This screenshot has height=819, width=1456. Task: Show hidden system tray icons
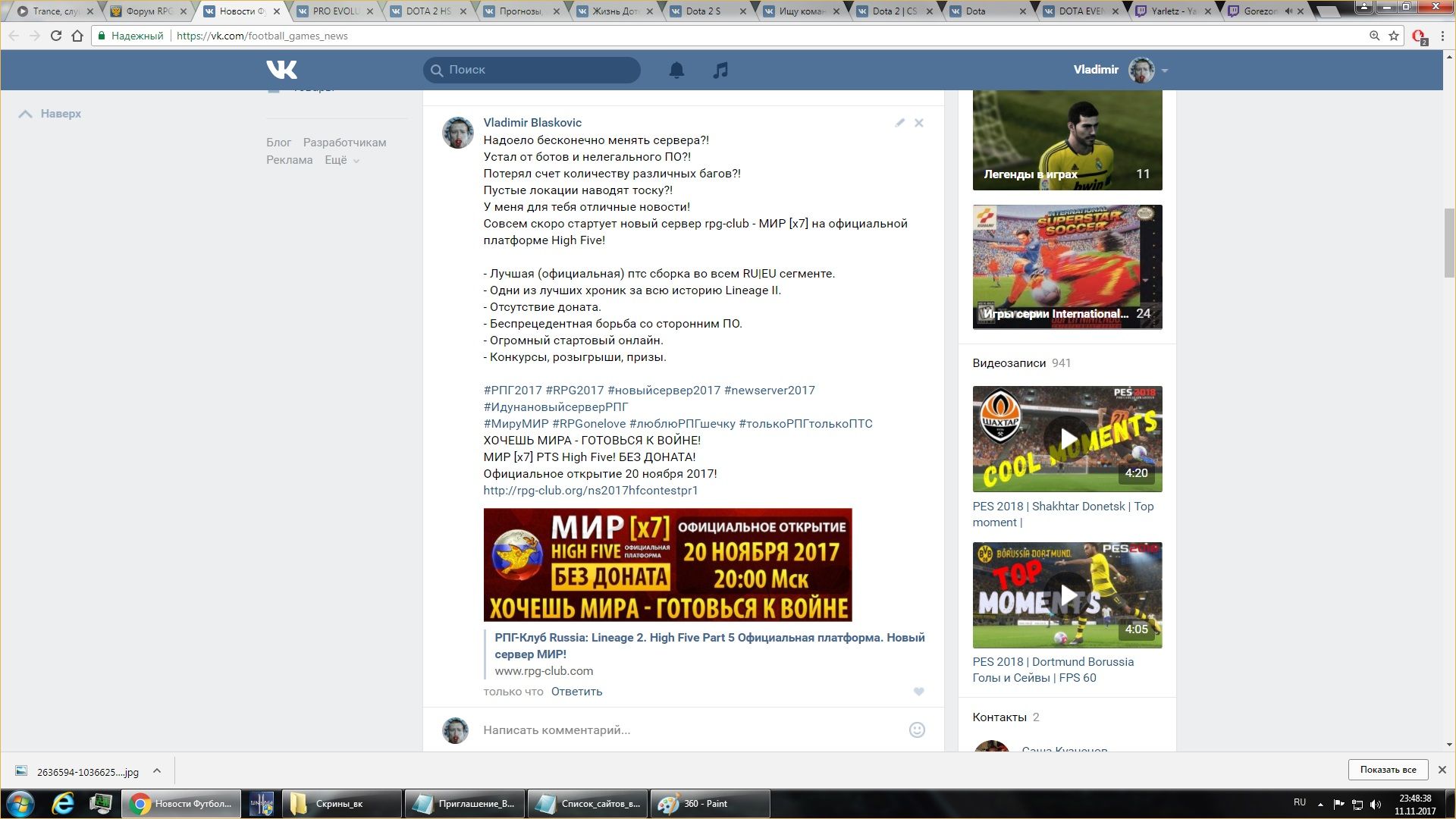(x=1320, y=805)
